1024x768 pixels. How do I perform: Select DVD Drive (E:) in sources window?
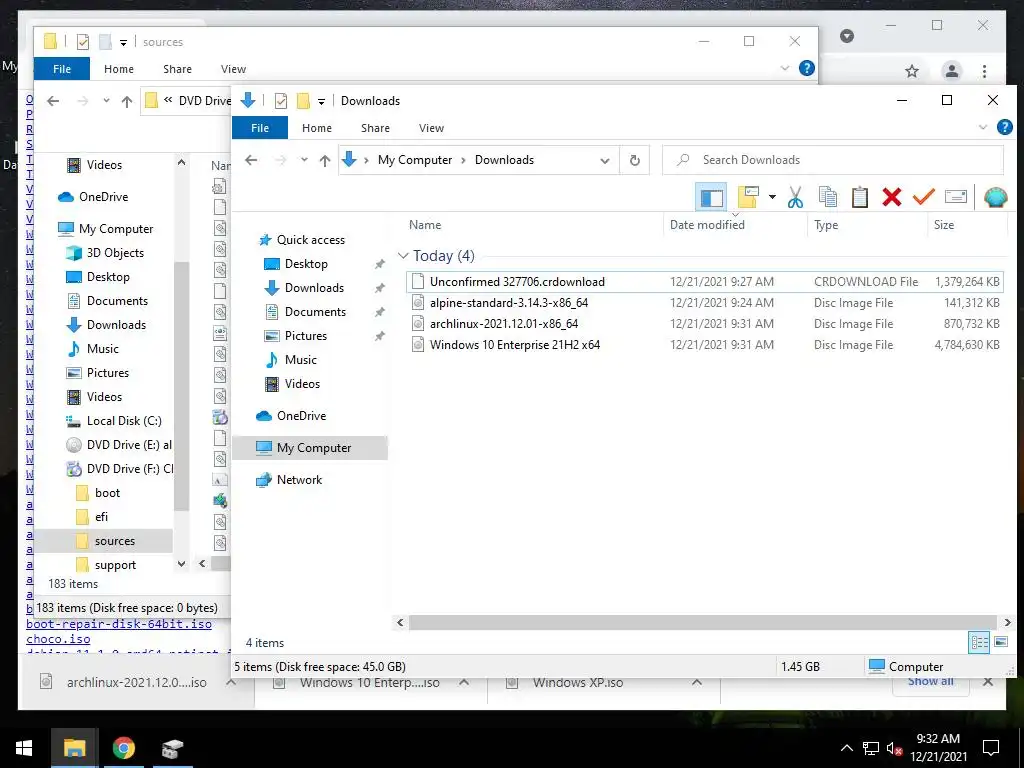[129, 445]
